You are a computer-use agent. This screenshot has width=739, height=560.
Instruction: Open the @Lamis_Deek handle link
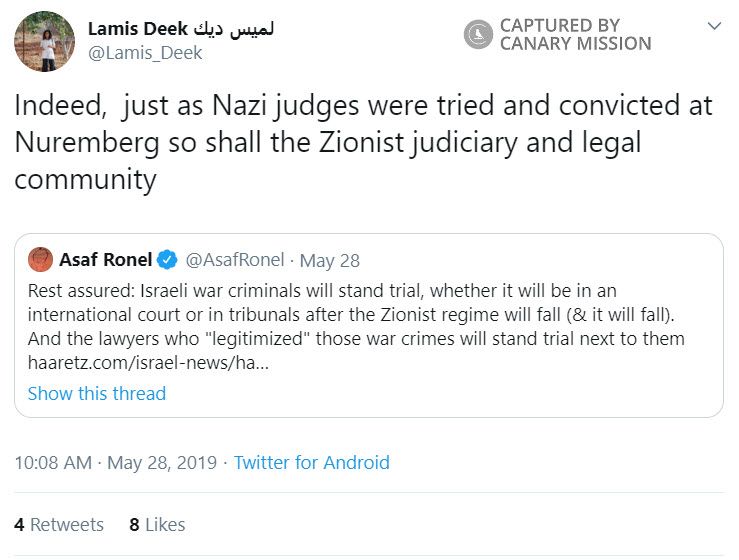pyautogui.click(x=145, y=53)
